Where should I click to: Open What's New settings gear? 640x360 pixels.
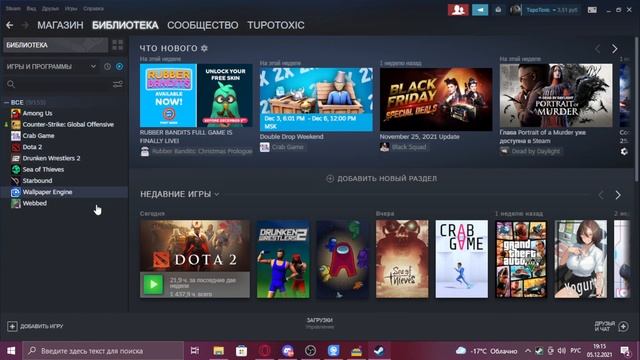[x=204, y=48]
